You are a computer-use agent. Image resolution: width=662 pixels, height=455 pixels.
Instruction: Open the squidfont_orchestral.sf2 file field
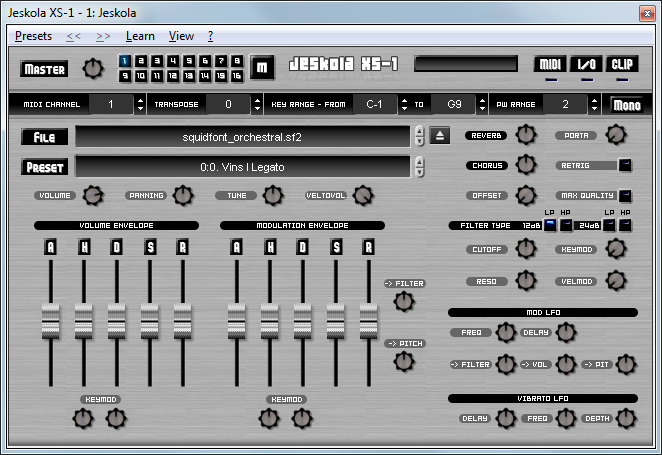243,137
